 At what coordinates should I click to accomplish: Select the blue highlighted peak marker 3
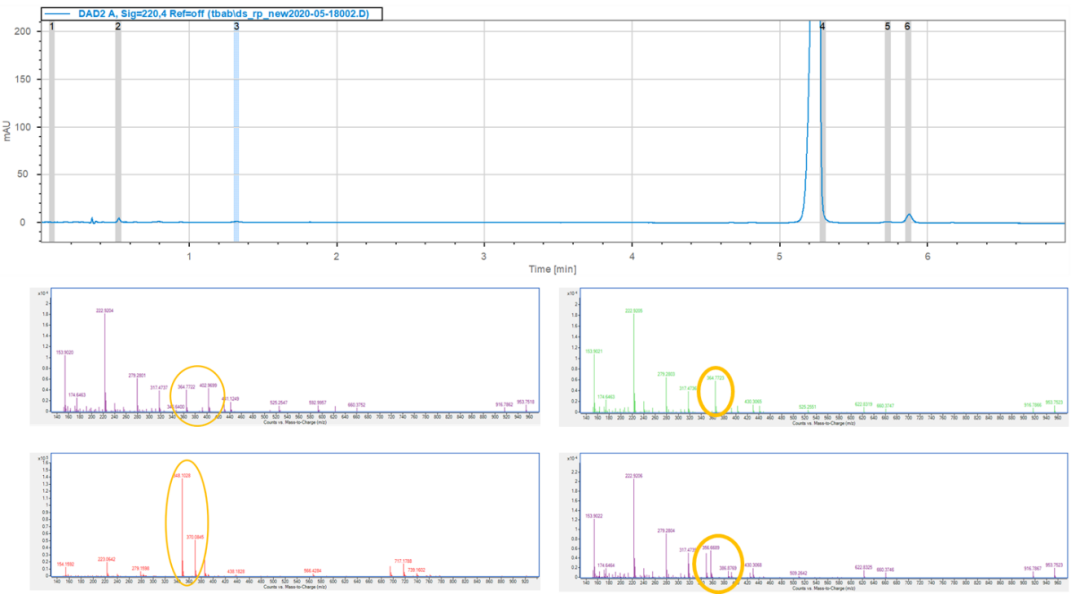236,131
